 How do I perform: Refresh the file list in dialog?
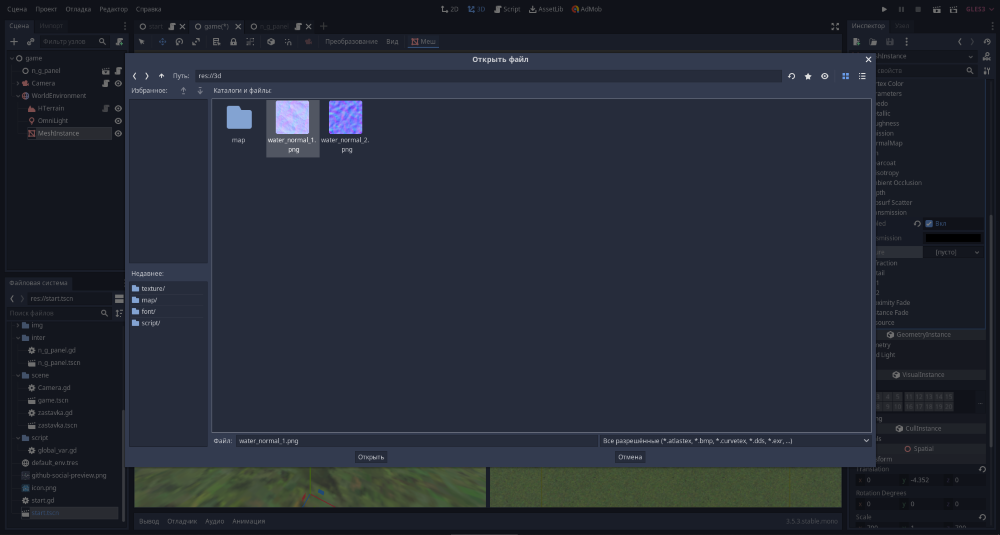[792, 76]
